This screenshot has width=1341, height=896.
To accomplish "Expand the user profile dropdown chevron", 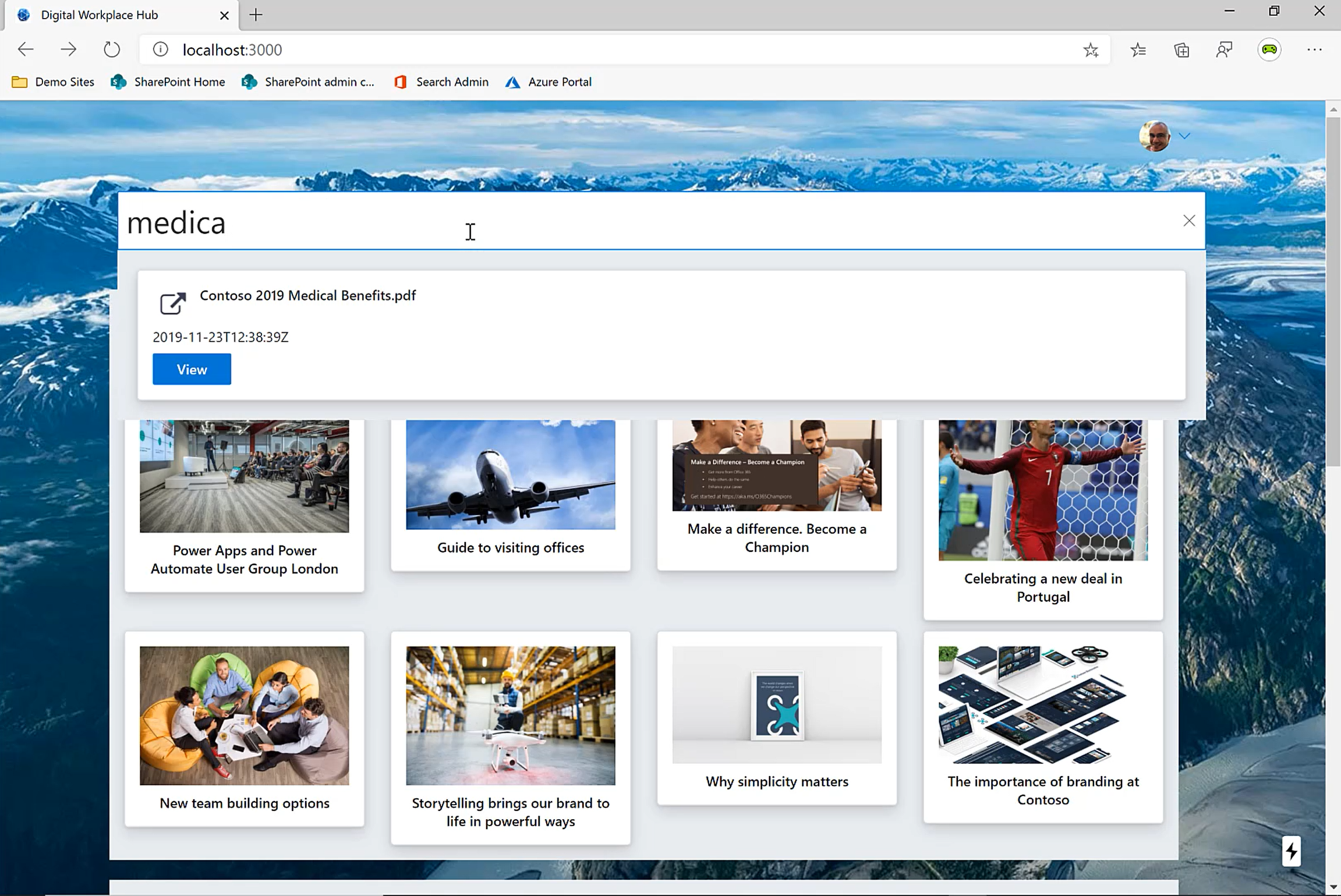I will click(1184, 136).
